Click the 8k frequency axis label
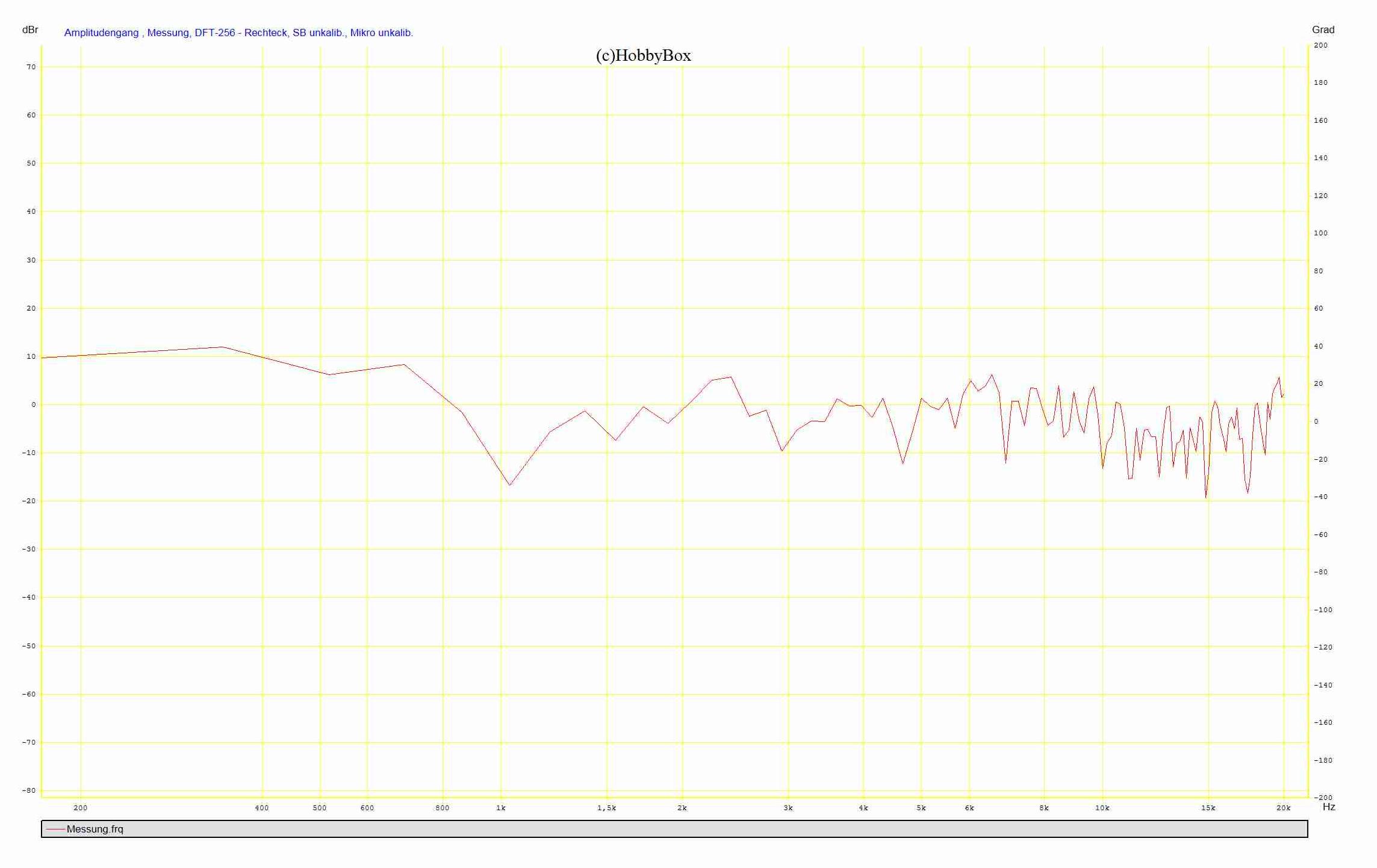 [x=1044, y=808]
